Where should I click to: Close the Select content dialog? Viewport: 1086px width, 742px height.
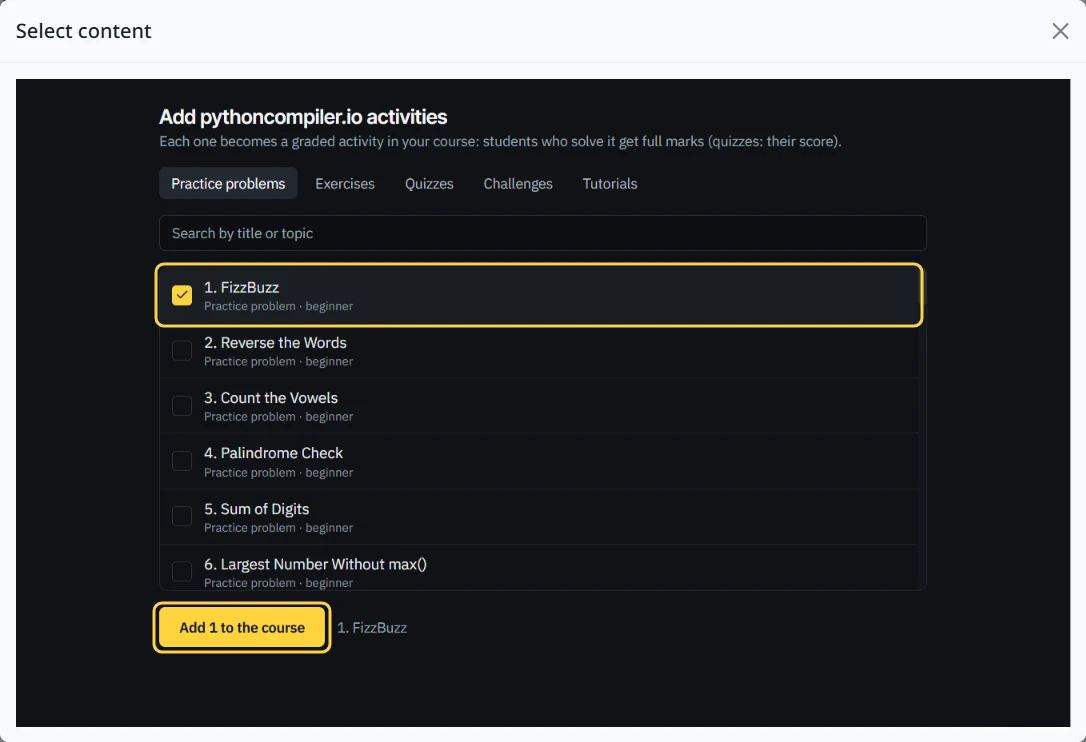[x=1060, y=31]
